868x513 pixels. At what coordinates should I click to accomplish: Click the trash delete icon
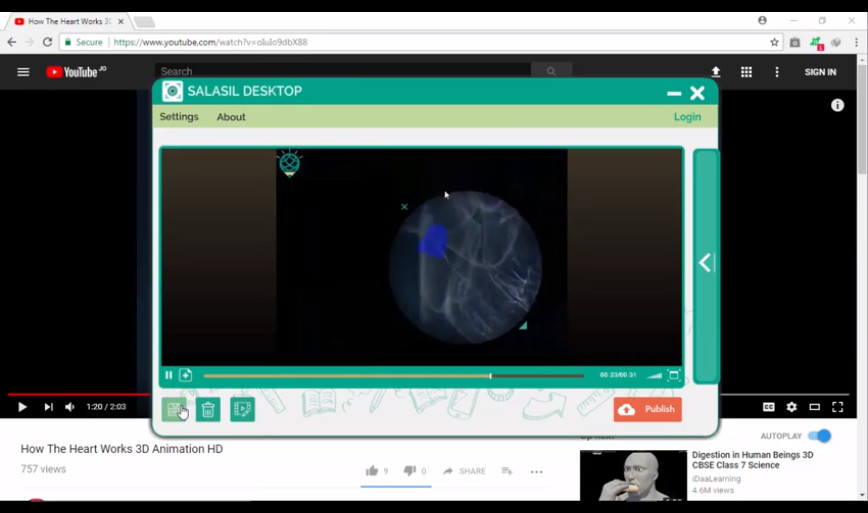point(208,410)
